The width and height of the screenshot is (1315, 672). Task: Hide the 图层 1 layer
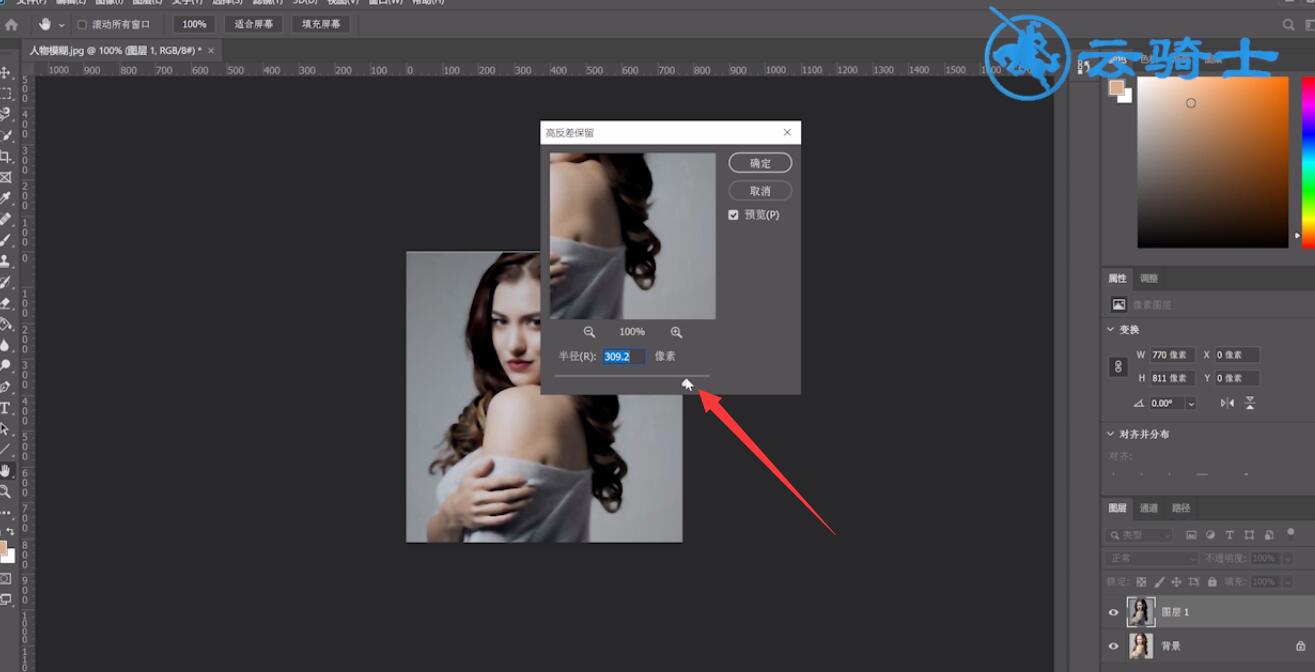click(x=1113, y=612)
